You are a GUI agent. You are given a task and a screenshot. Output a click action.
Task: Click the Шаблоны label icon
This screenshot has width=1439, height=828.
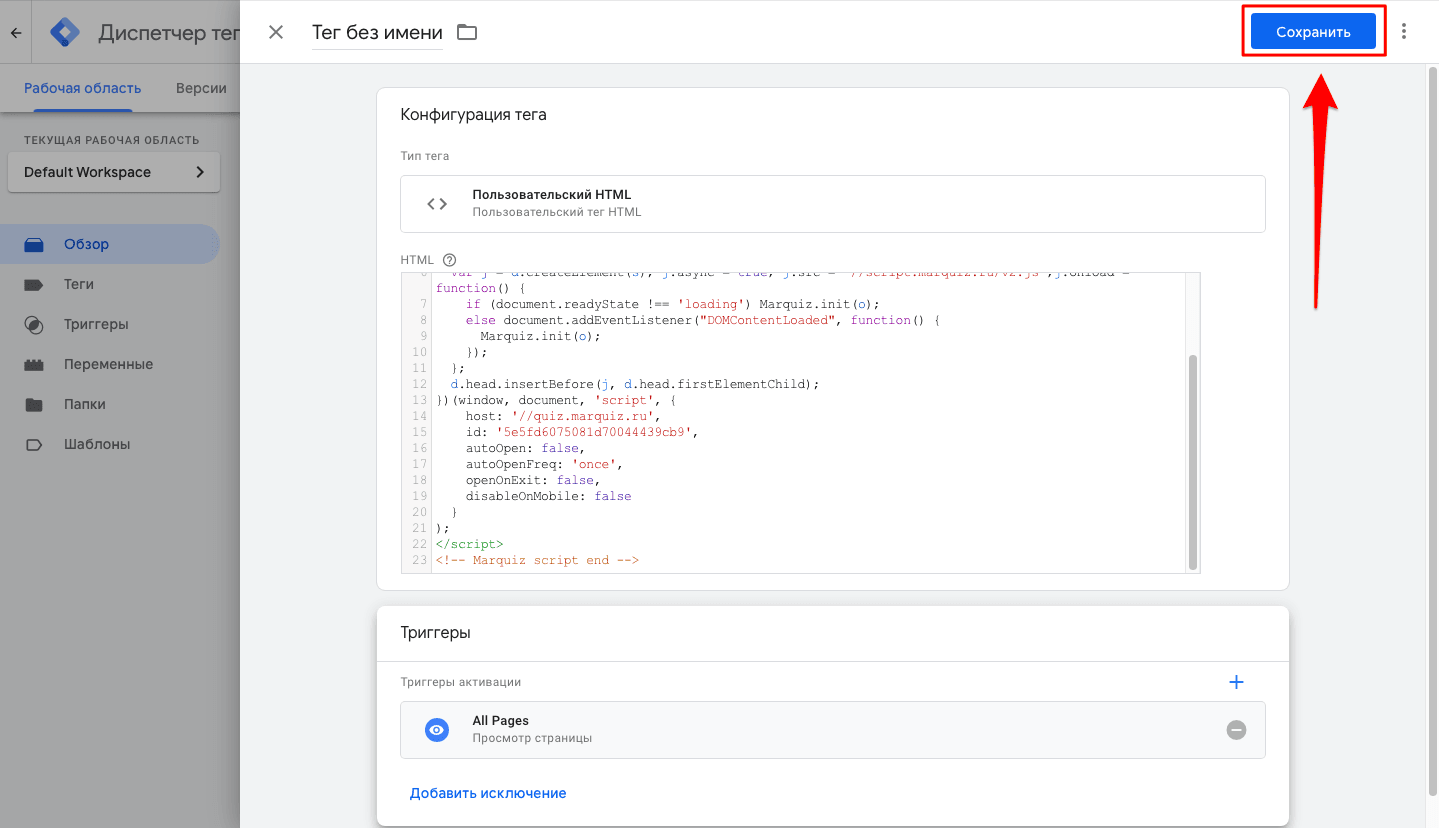point(34,444)
